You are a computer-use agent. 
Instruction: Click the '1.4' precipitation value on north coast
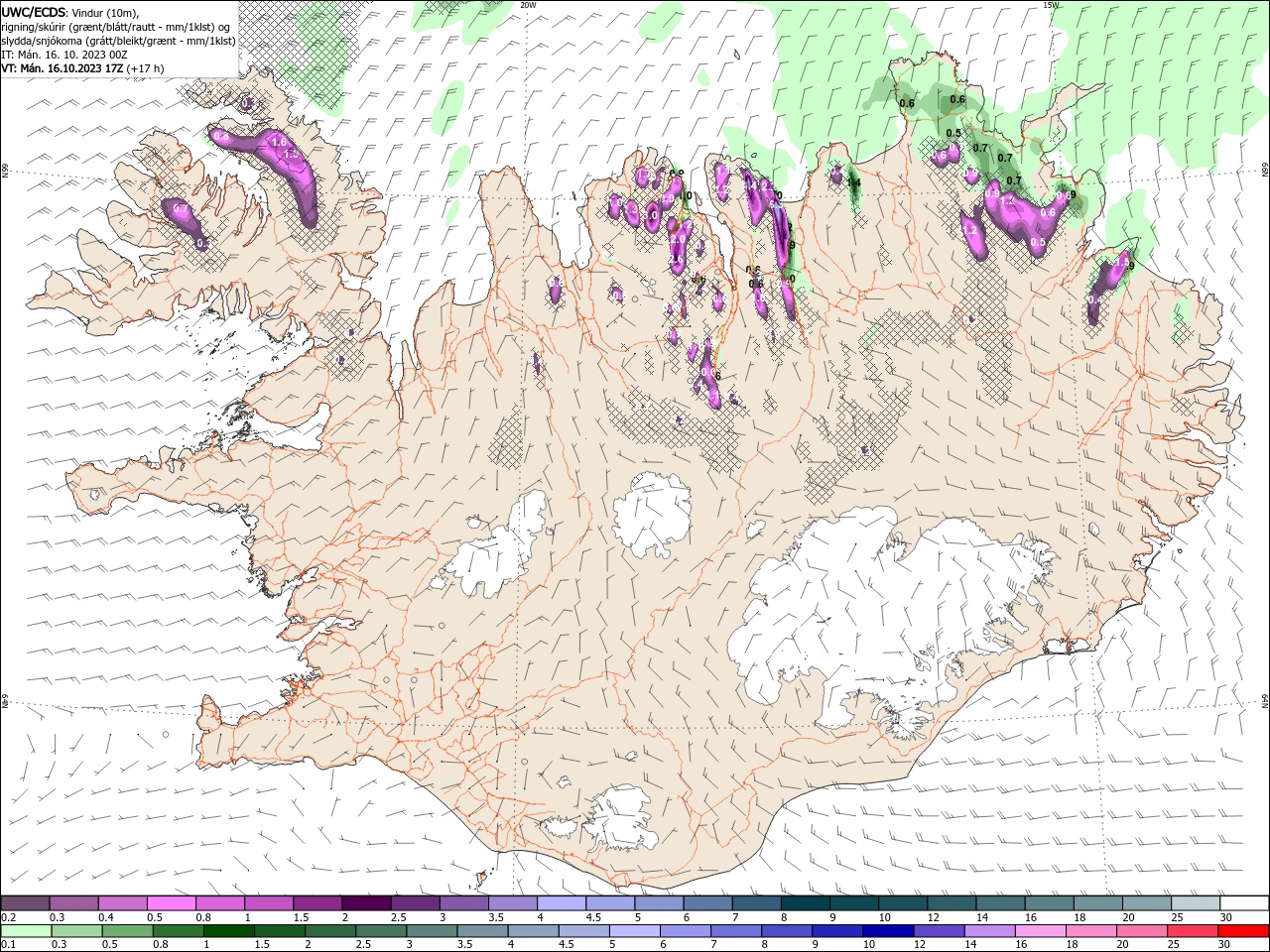point(852,183)
